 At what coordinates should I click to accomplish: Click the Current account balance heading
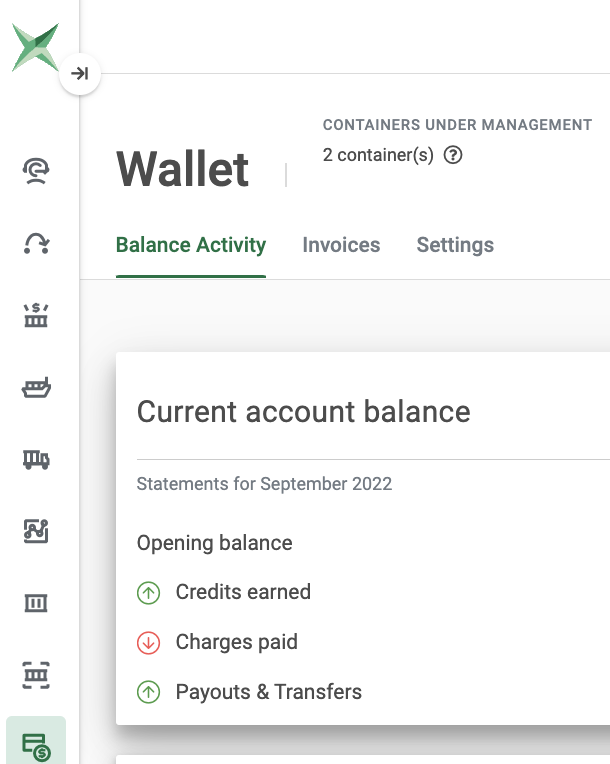tap(304, 412)
